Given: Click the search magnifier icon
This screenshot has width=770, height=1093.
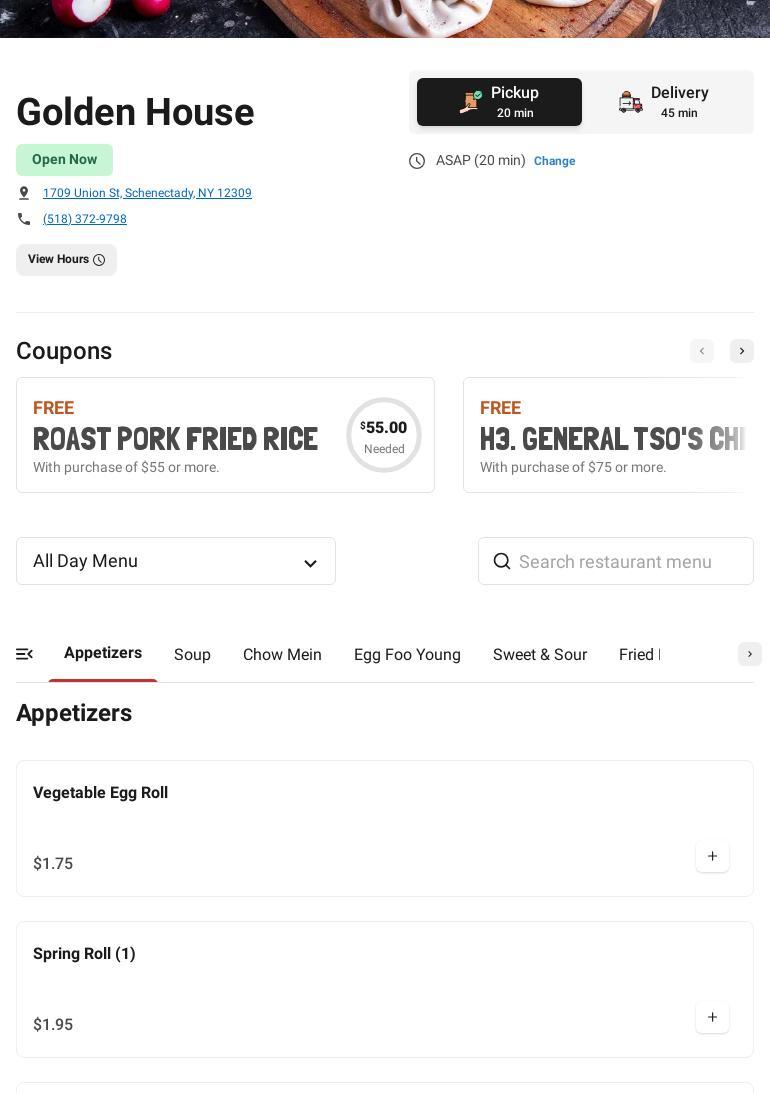Looking at the screenshot, I should click(502, 561).
